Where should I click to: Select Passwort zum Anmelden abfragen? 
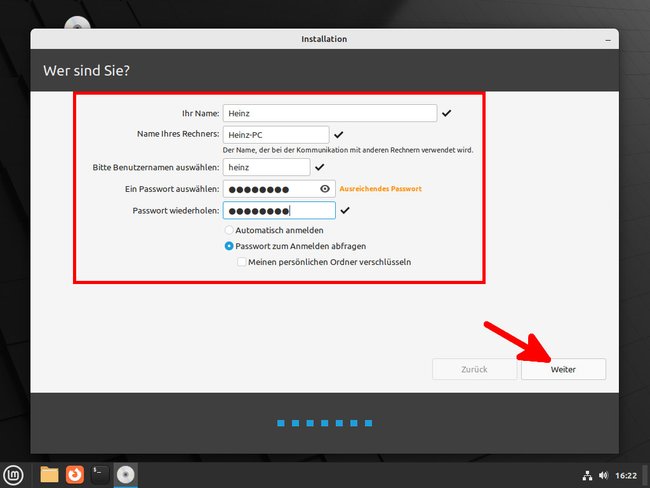295,246
